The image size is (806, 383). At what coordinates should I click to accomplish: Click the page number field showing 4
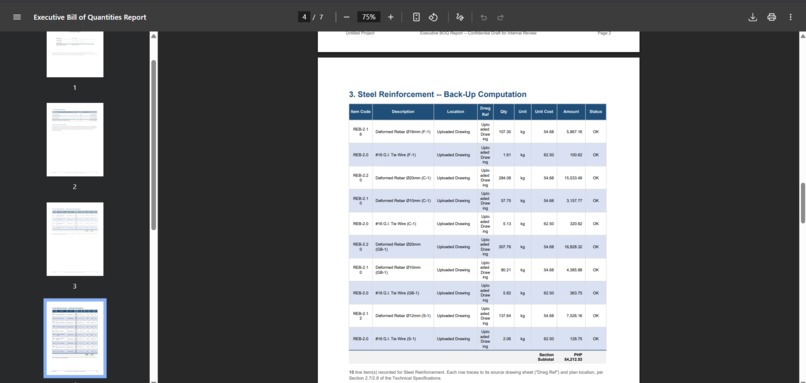point(304,17)
